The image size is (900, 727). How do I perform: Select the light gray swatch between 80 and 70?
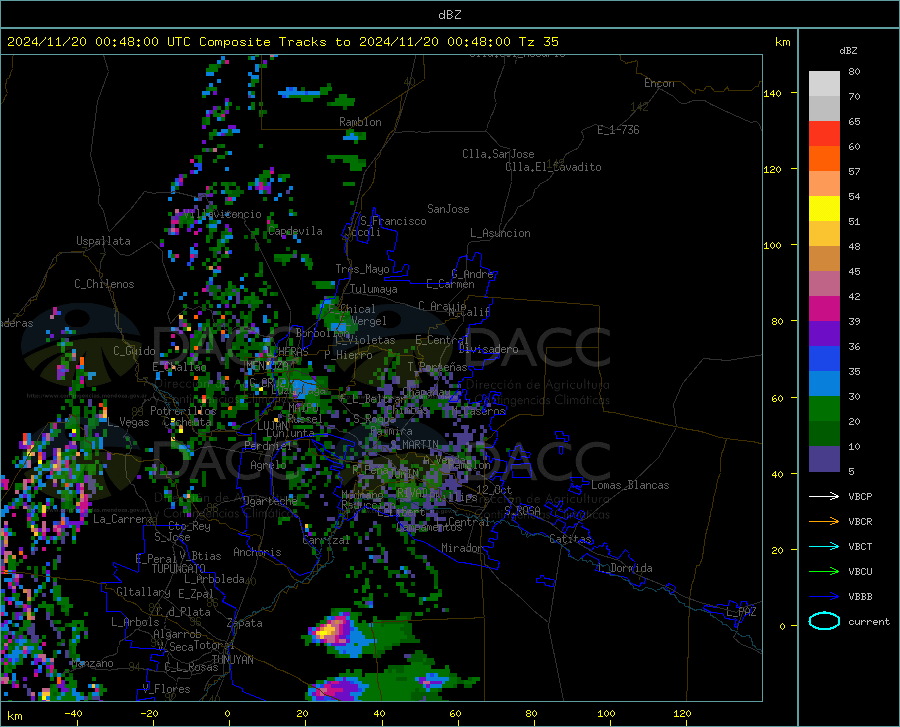click(x=824, y=84)
